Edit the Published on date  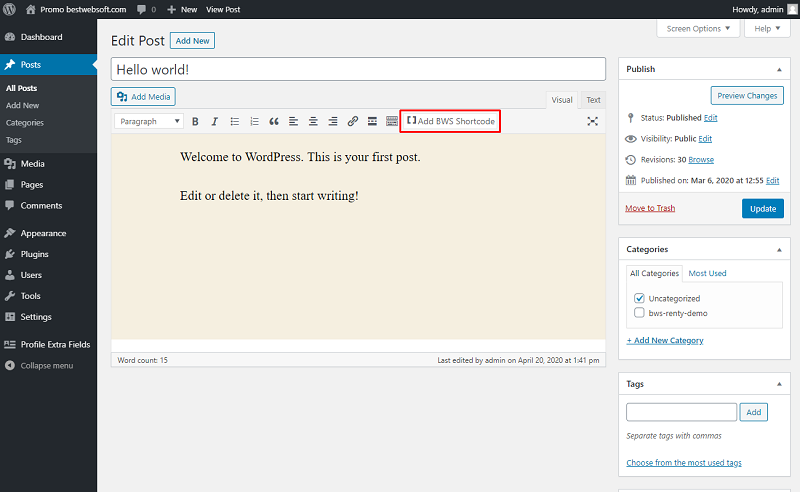click(x=772, y=181)
